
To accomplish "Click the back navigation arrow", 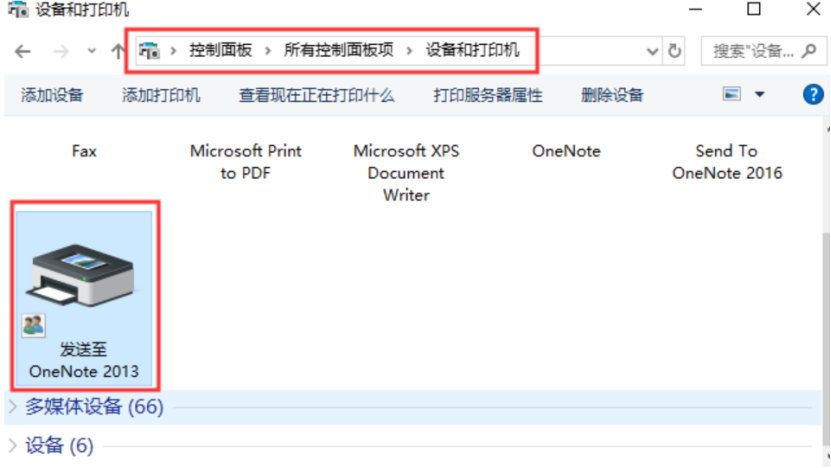I will 22,50.
